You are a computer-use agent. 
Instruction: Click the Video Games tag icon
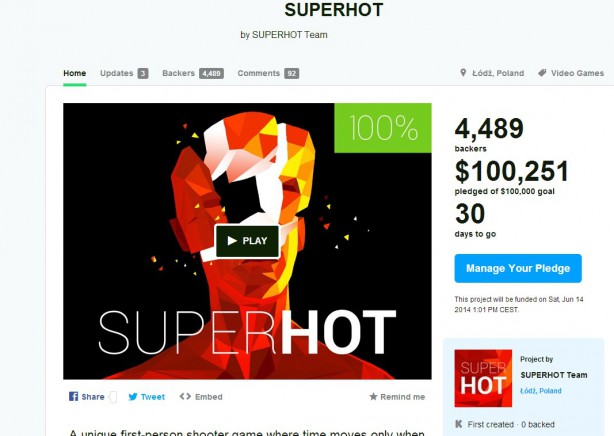(x=542, y=73)
